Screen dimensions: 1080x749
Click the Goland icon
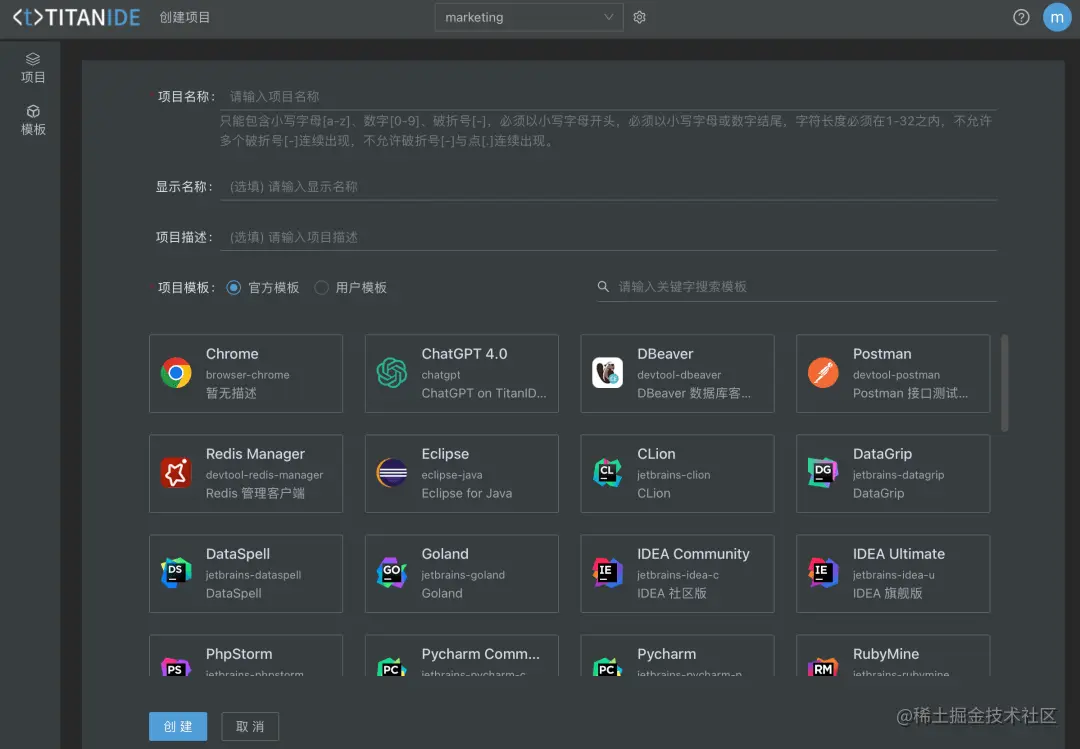(392, 573)
